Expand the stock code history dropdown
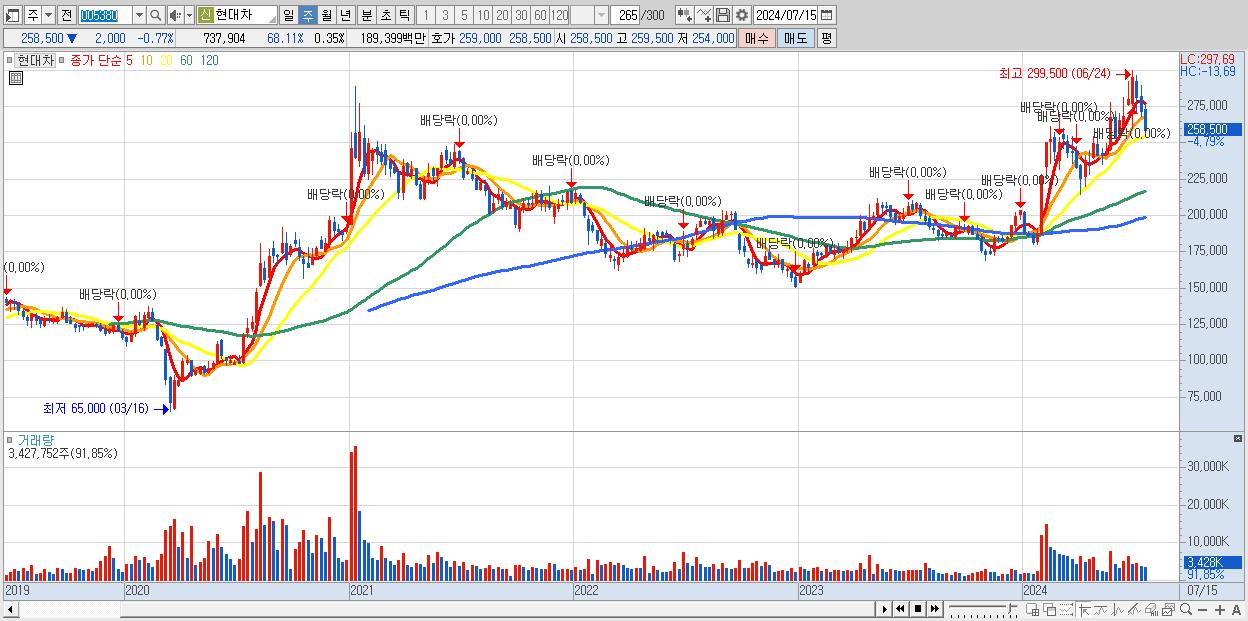This screenshot has height=621, width=1248. (139, 15)
